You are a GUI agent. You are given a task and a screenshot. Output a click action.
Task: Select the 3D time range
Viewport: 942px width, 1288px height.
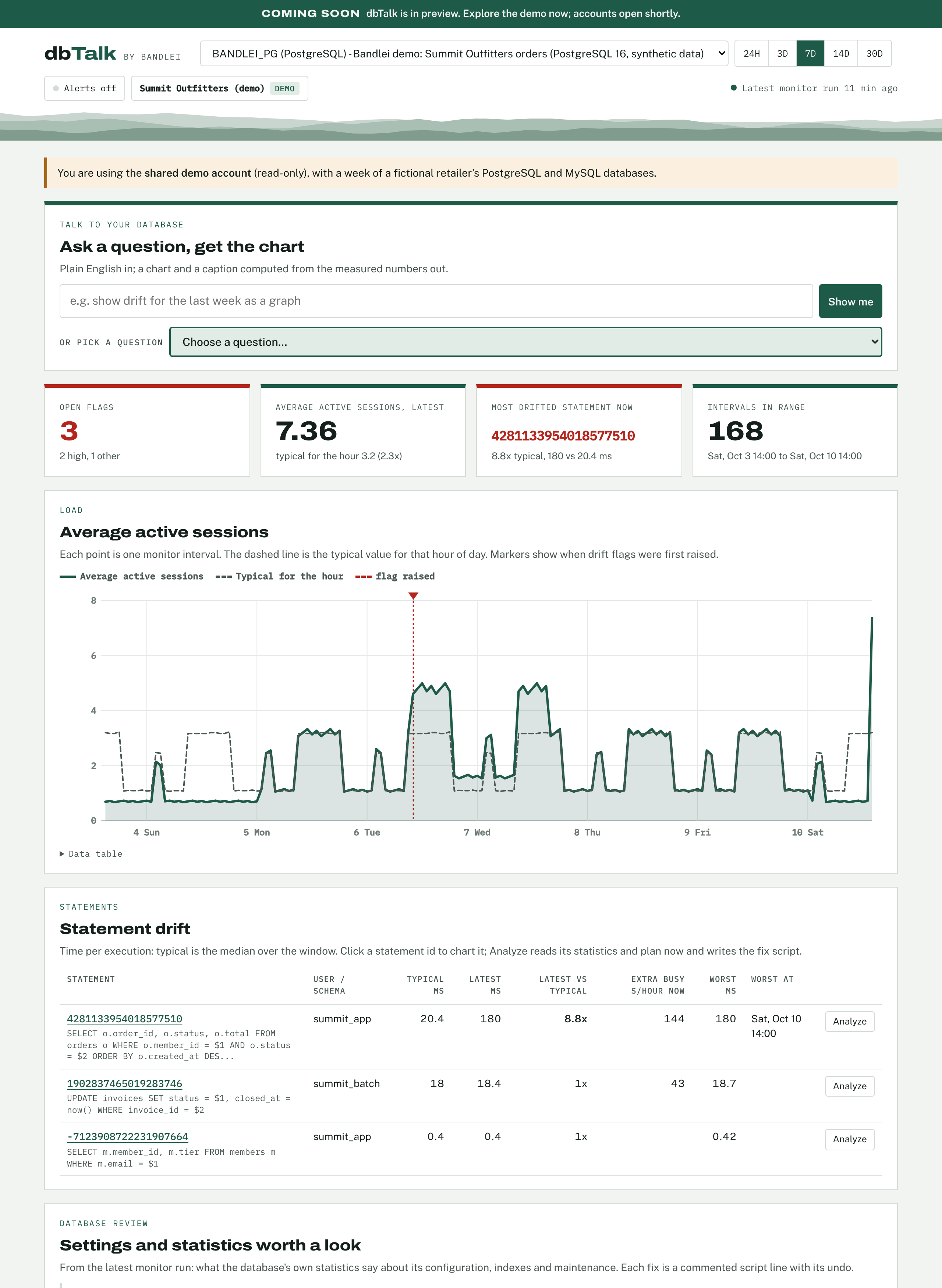click(782, 54)
